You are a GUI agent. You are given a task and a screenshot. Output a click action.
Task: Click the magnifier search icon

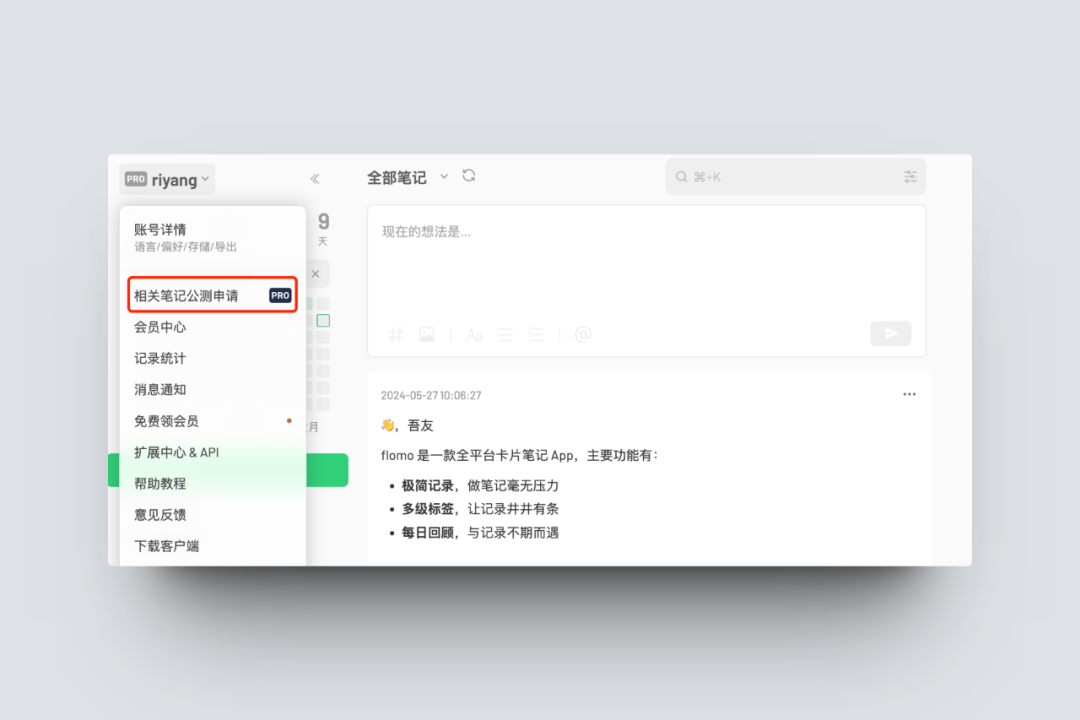[x=681, y=177]
